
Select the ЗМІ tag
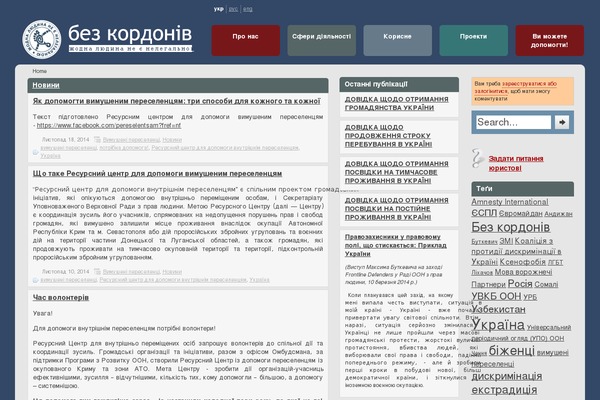[506, 241]
